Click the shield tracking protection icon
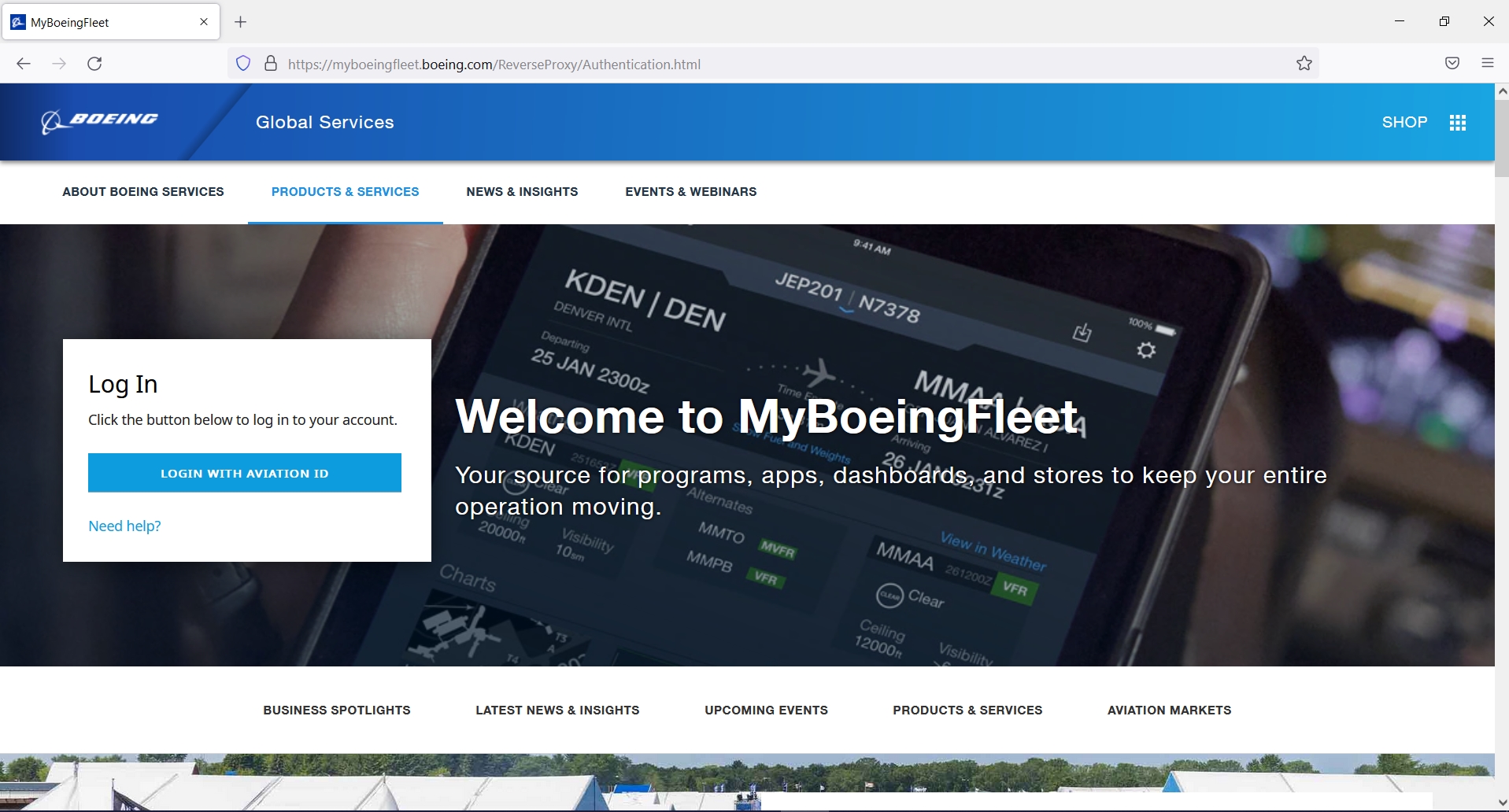This screenshot has width=1509, height=812. tap(243, 64)
